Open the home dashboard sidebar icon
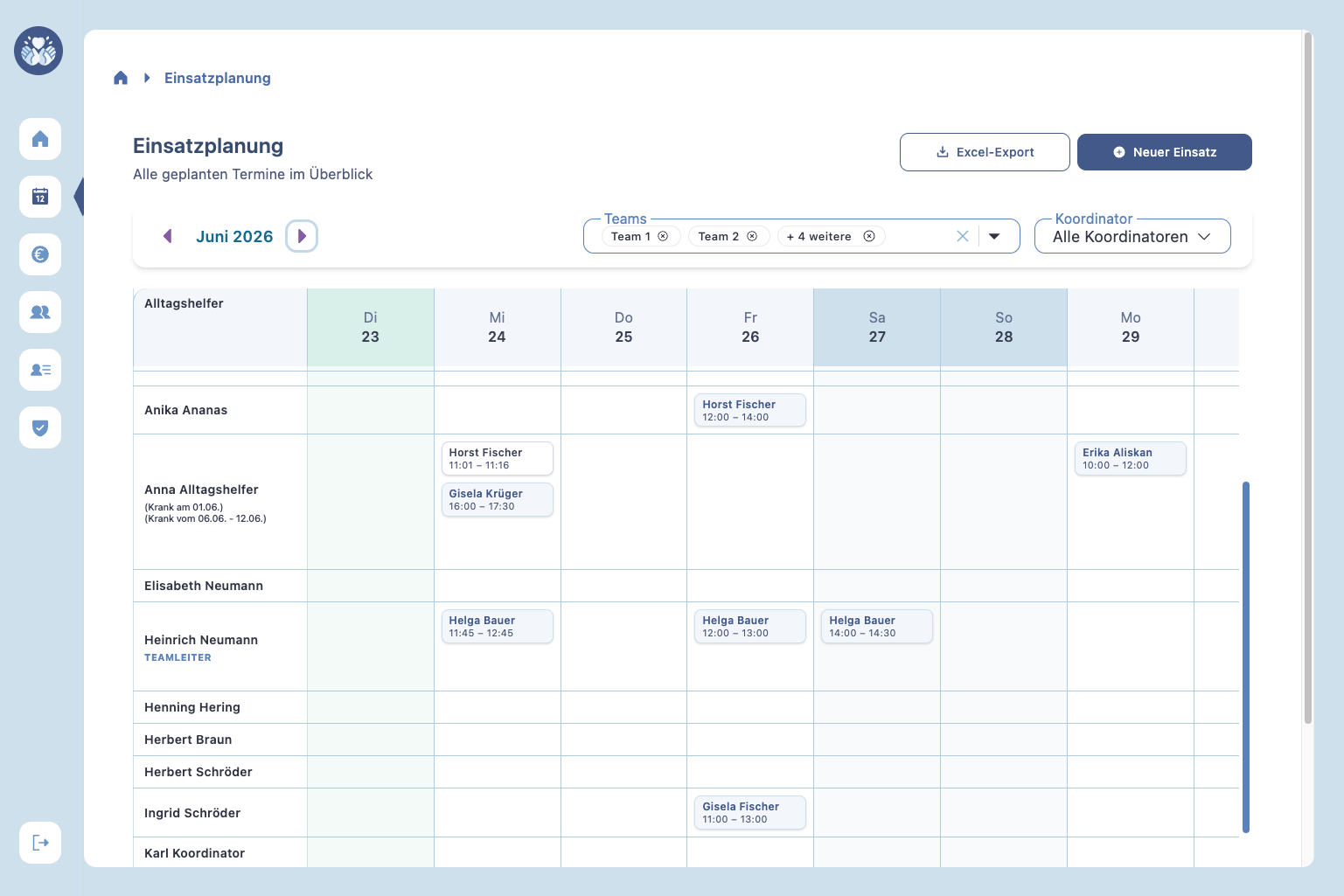The image size is (1344, 896). pyautogui.click(x=40, y=139)
